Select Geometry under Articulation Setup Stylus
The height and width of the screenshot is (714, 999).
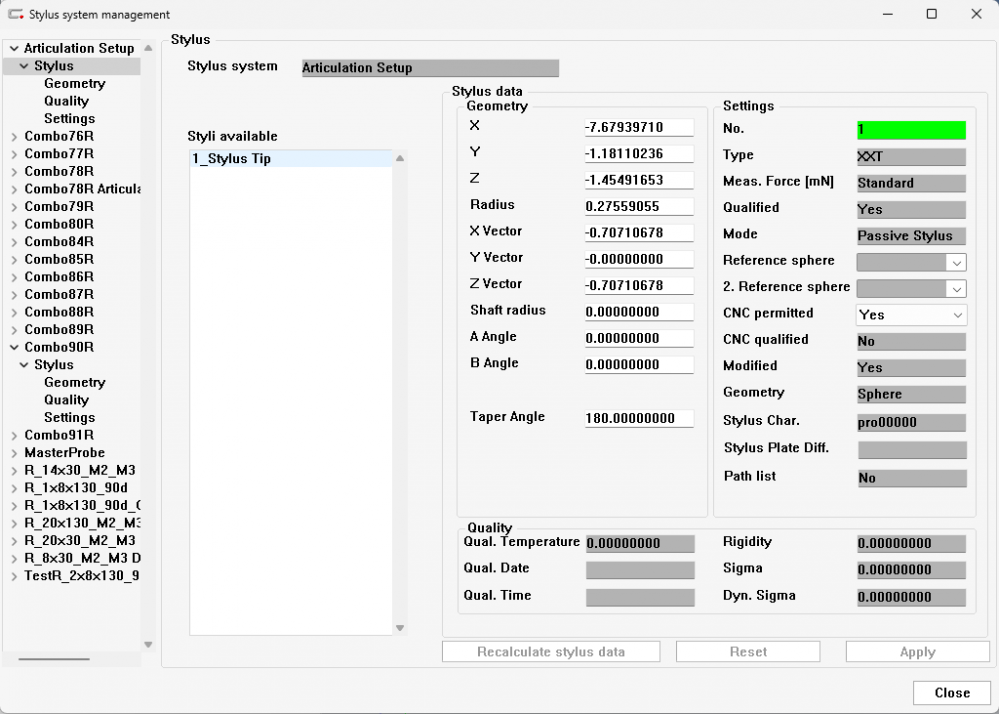pos(74,84)
